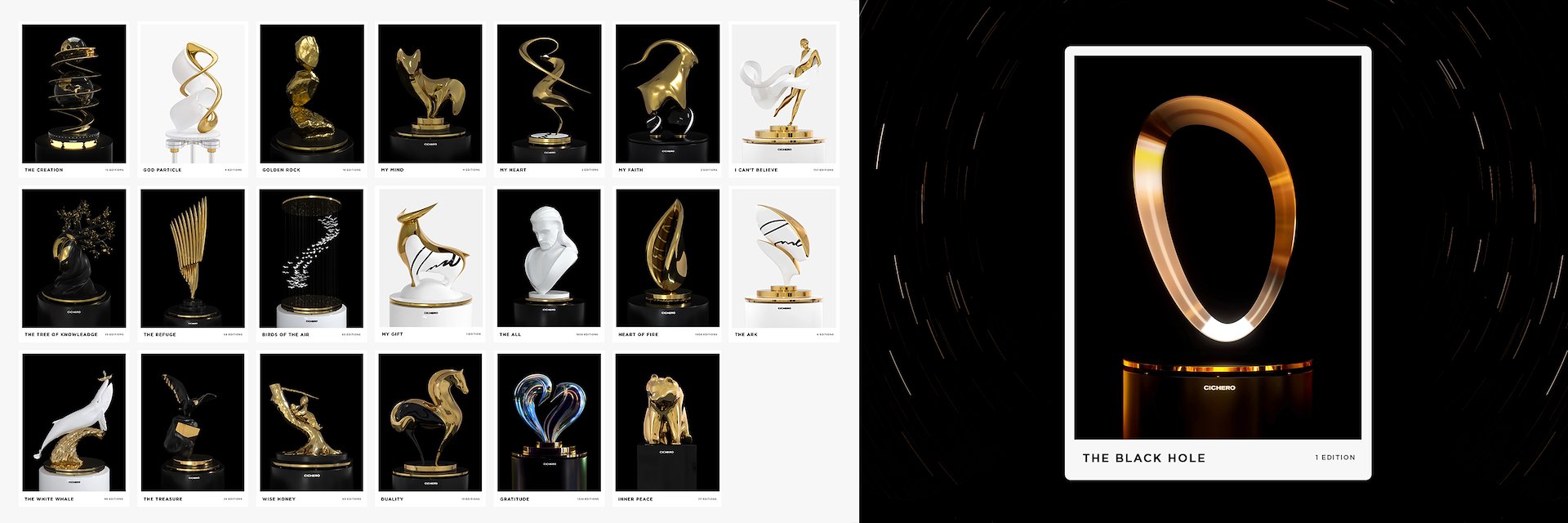This screenshot has height=523, width=1568.
Task: Select the Wise Honey artwork
Action: click(312, 428)
